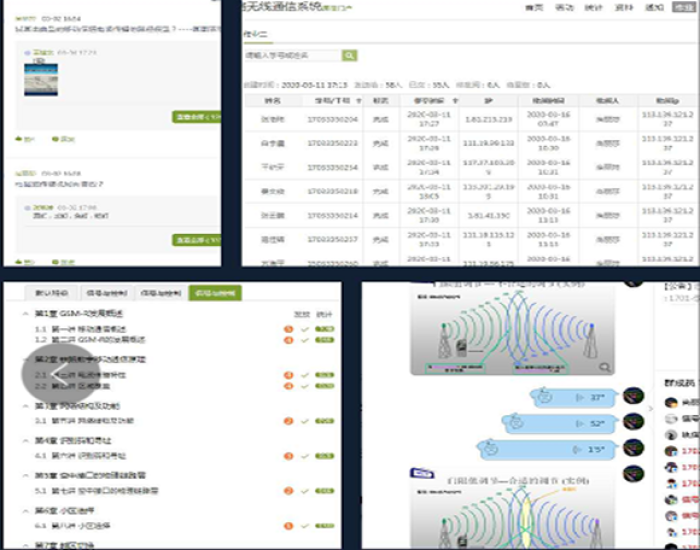Collapse Chapter 1 GSM section

[25, 313]
